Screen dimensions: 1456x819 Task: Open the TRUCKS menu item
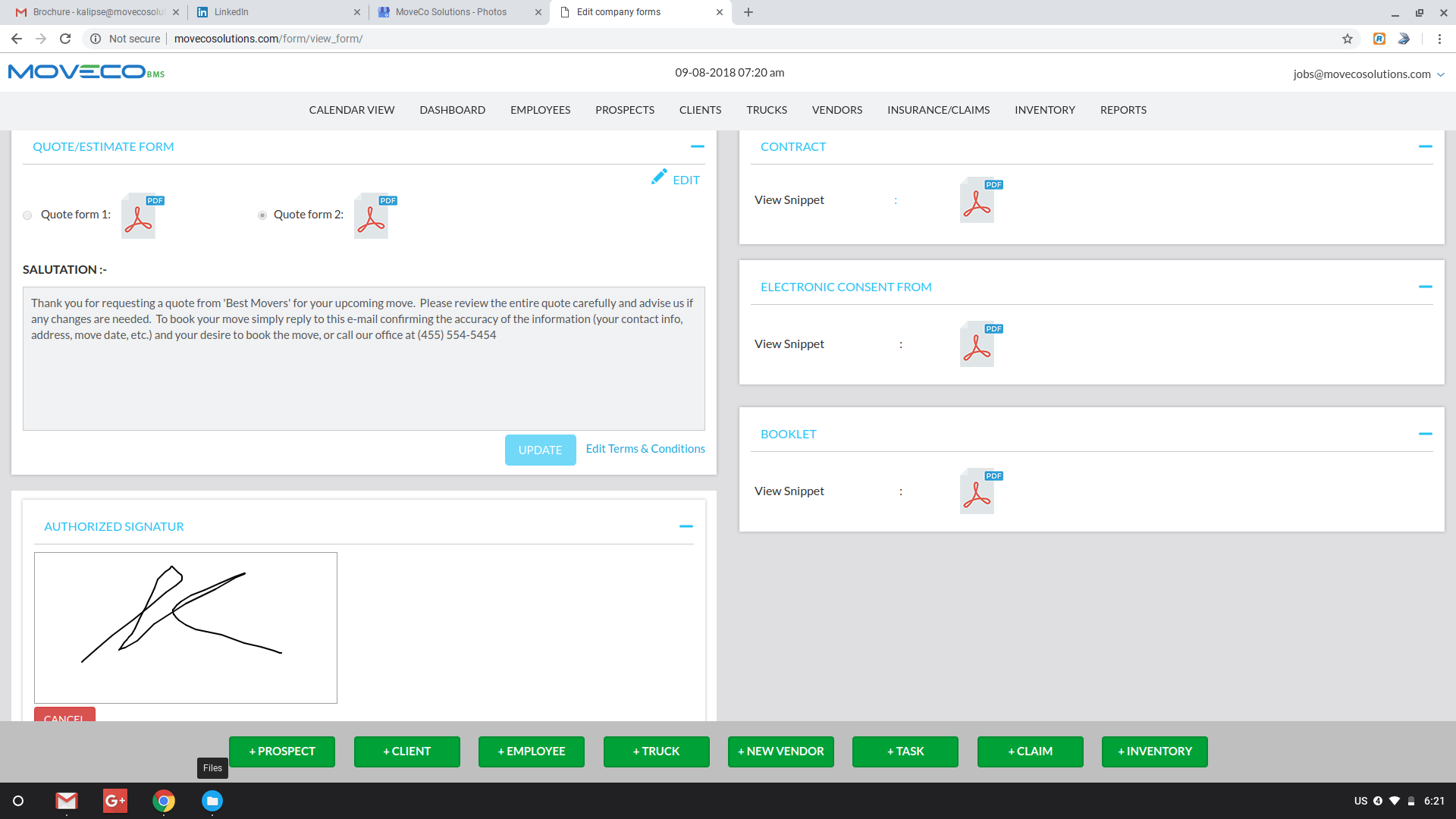[766, 110]
